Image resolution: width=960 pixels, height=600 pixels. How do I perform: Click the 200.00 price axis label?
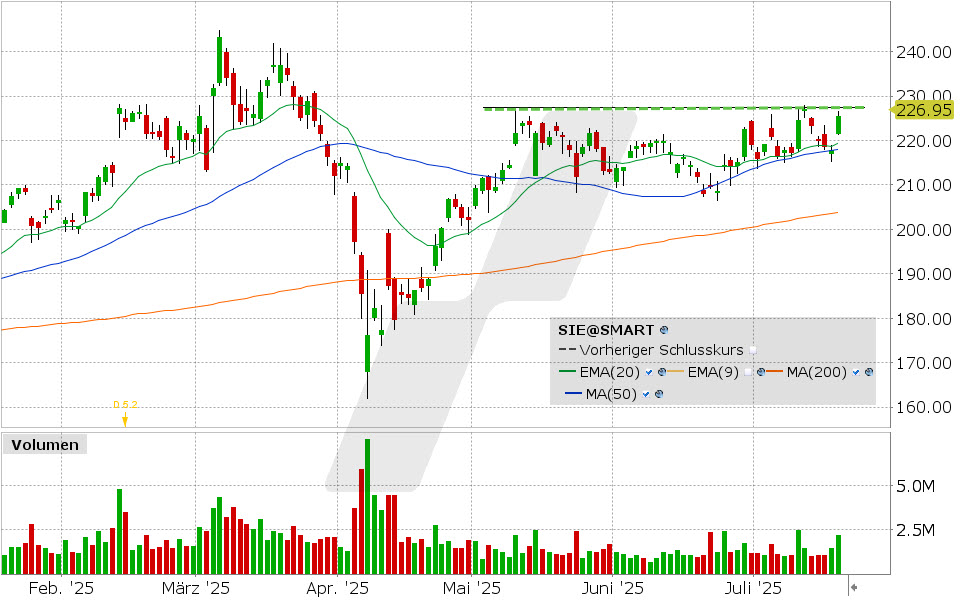click(924, 230)
